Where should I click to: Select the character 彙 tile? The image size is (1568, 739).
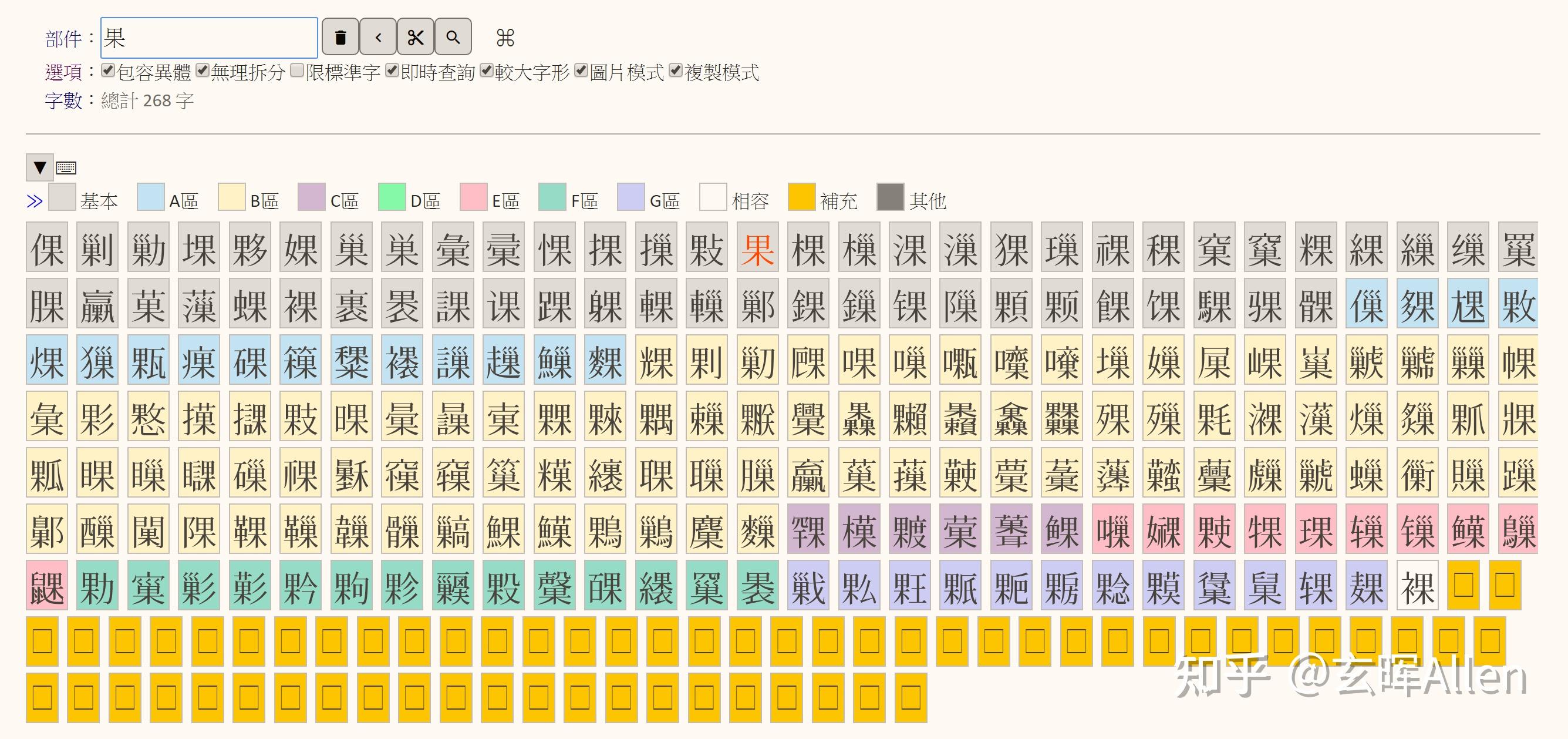pos(453,247)
